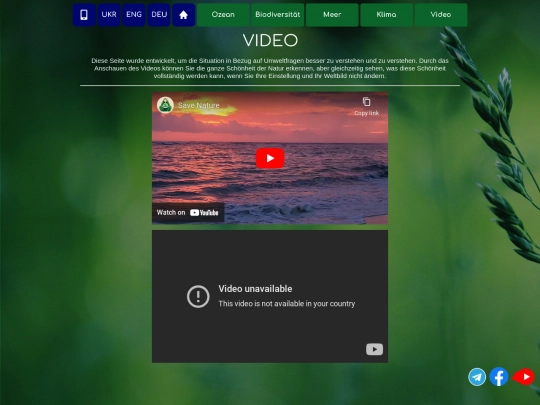Open the Save Nature video title link

coord(198,105)
